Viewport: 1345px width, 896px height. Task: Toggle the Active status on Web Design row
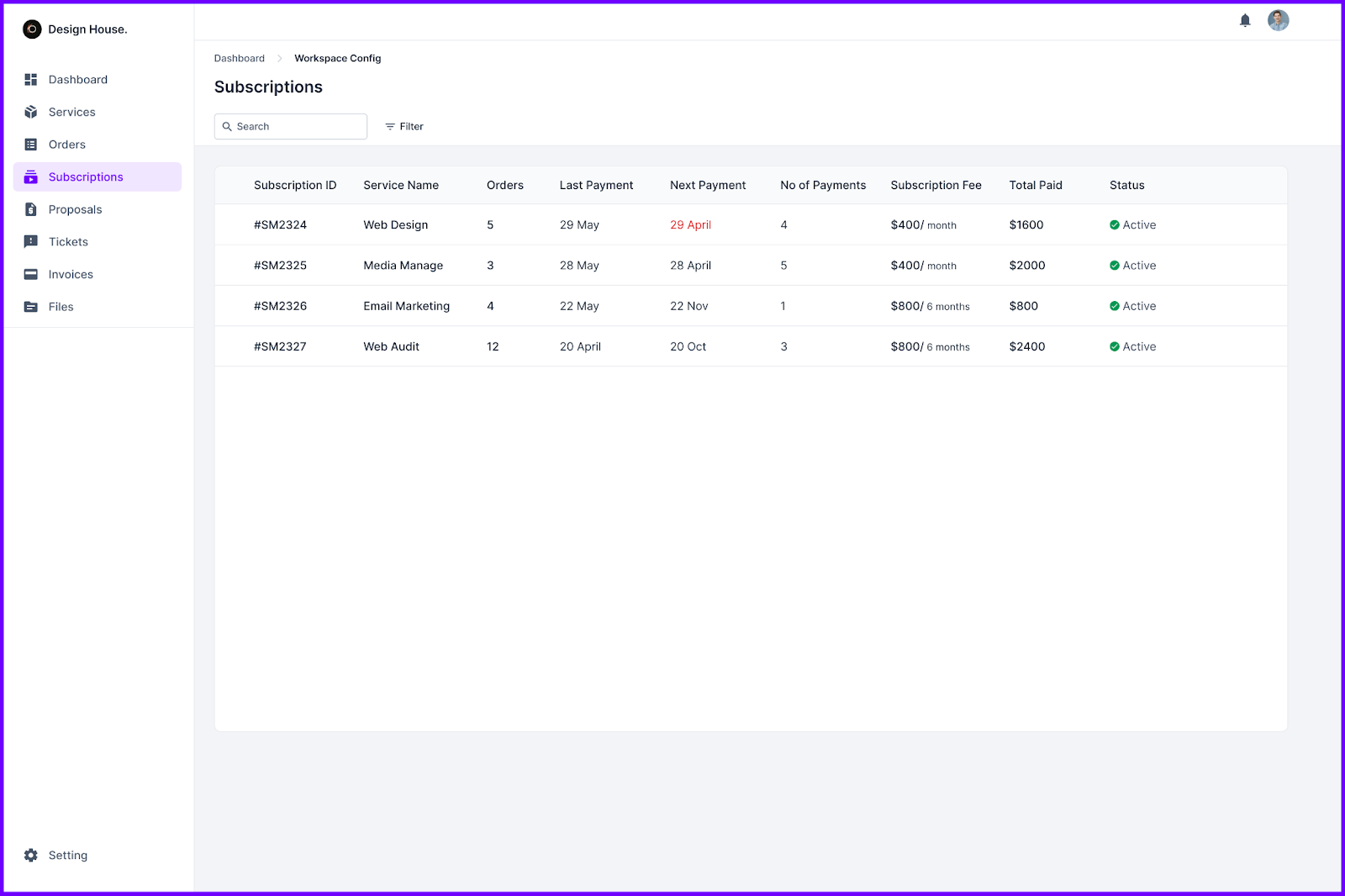coord(1114,224)
